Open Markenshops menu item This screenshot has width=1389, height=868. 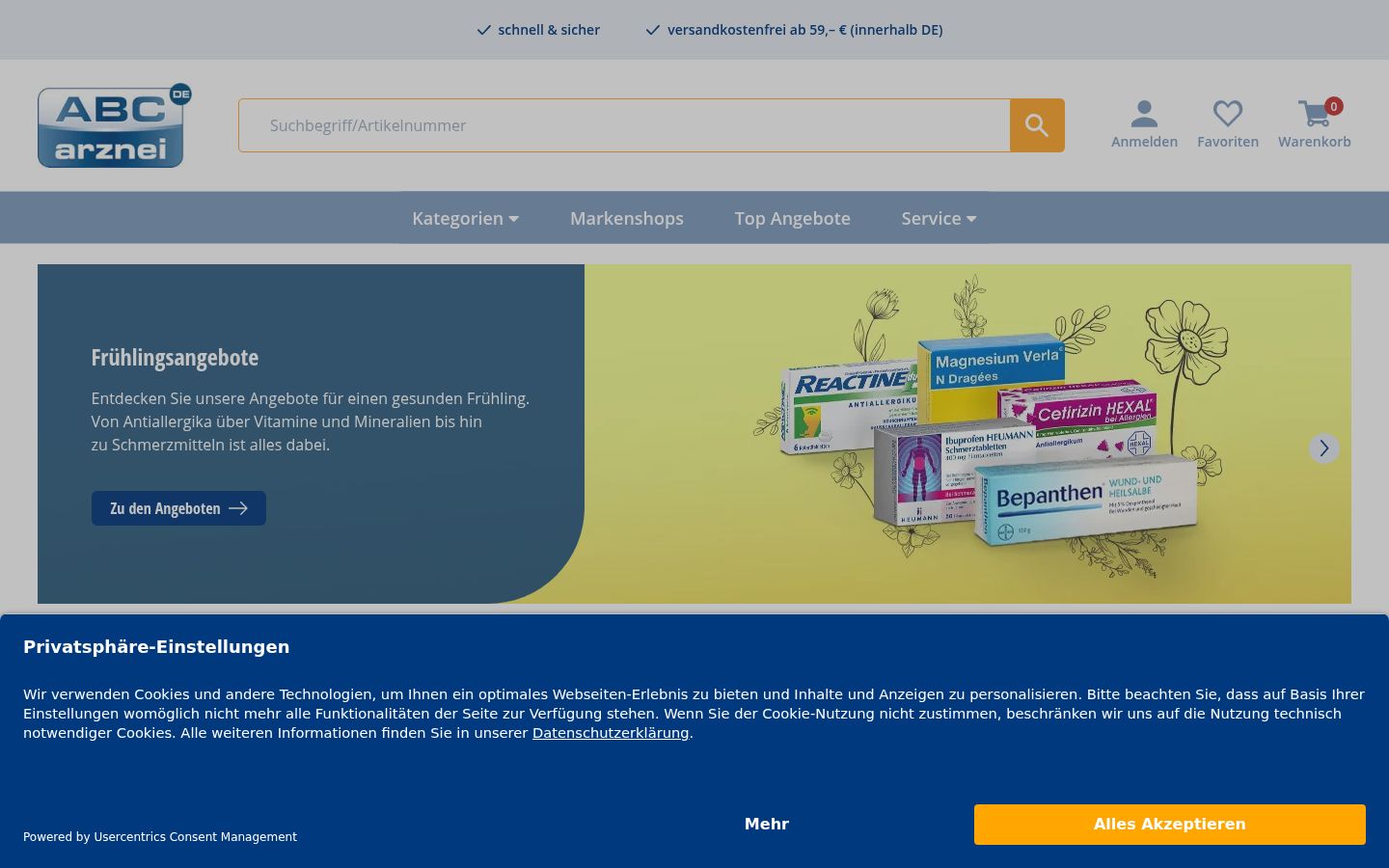pyautogui.click(x=627, y=219)
